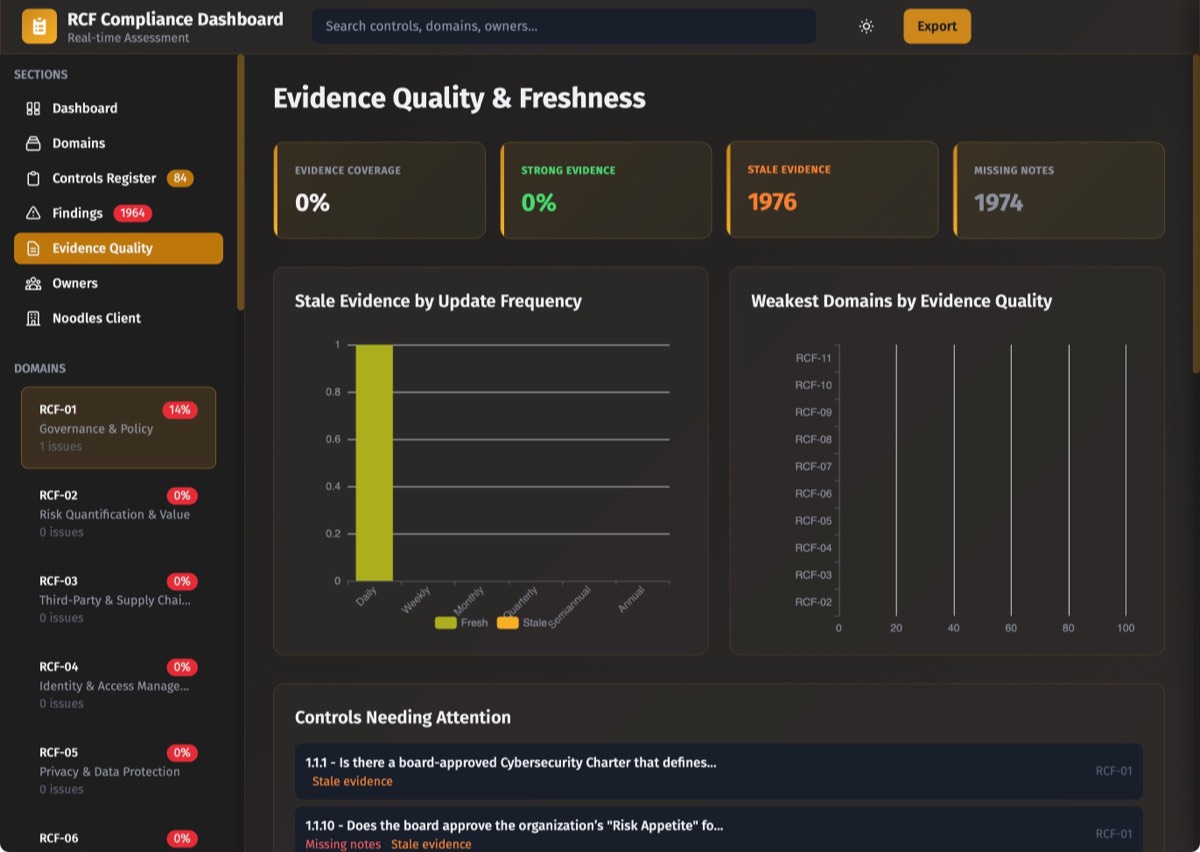1200x852 pixels.
Task: Select RCF-01 Governance & Policy domain
Action: tap(118, 427)
